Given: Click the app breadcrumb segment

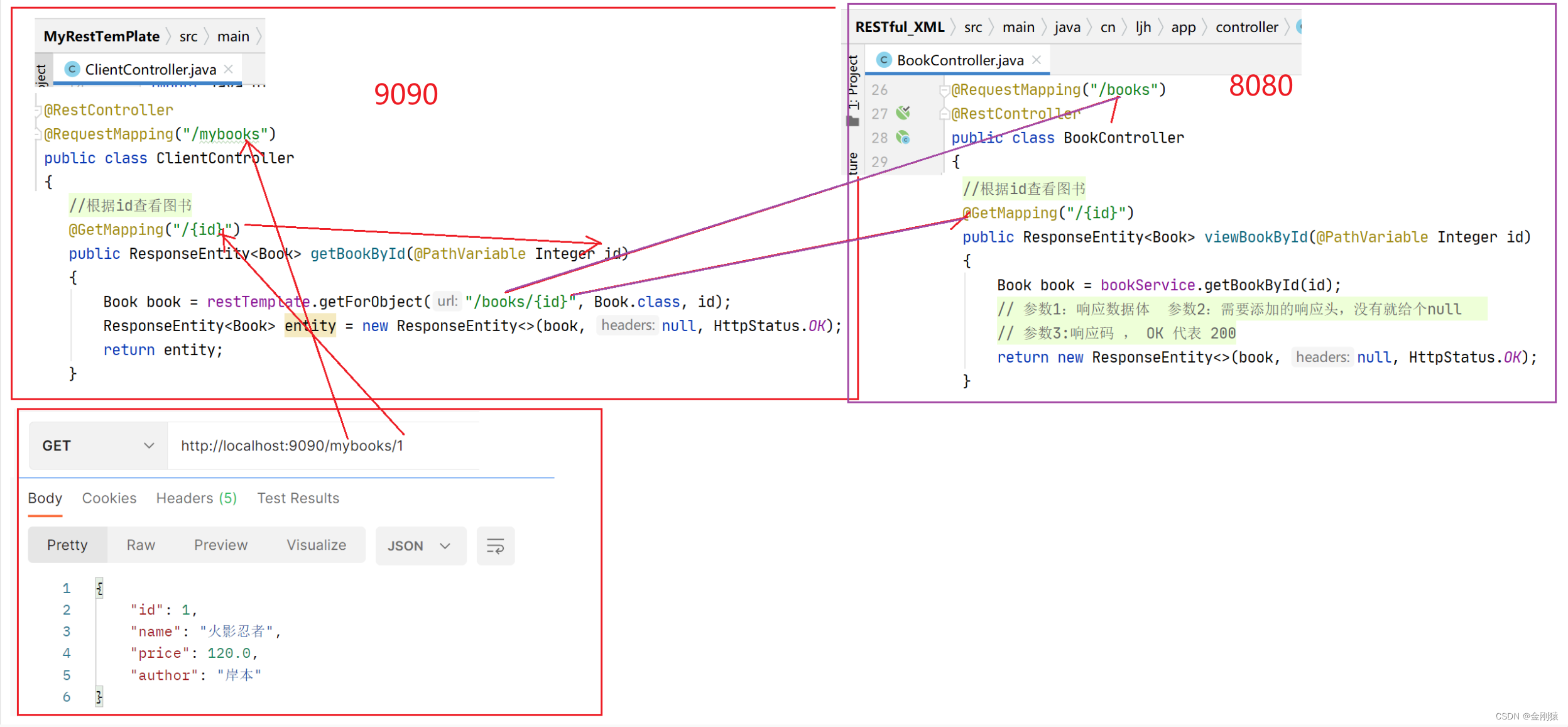Looking at the screenshot, I should (1184, 27).
